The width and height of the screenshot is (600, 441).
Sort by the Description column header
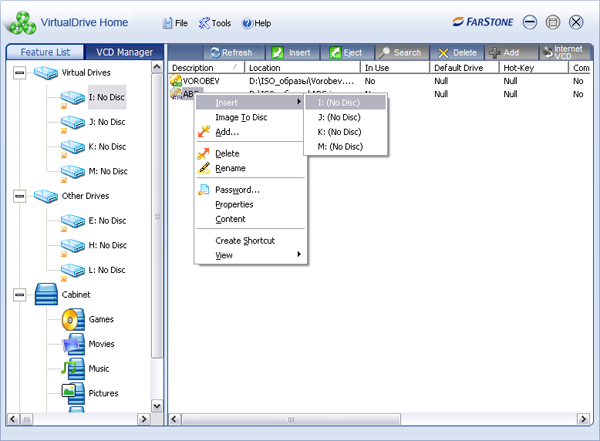point(206,68)
